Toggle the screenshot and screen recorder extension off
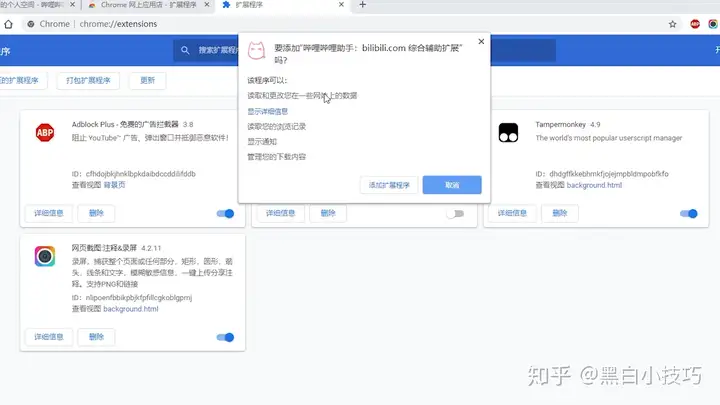The image size is (720, 405). tap(225, 338)
